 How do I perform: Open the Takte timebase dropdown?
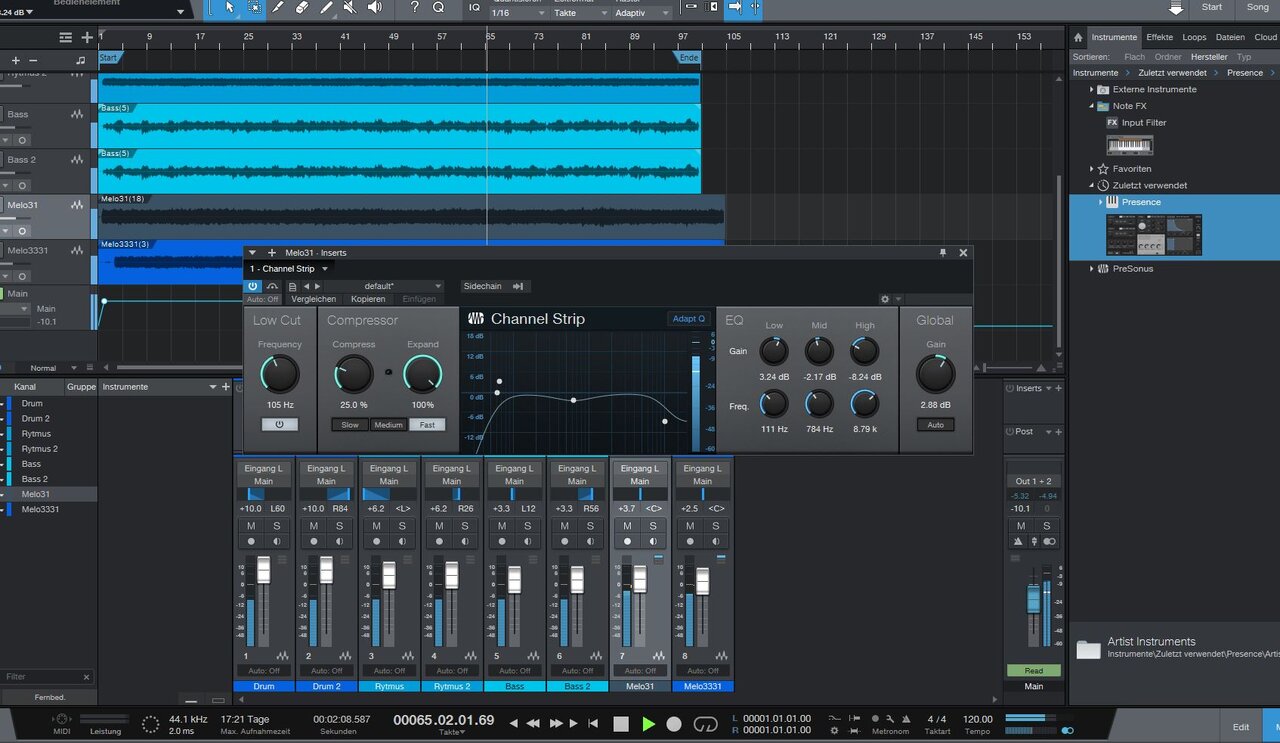point(579,13)
